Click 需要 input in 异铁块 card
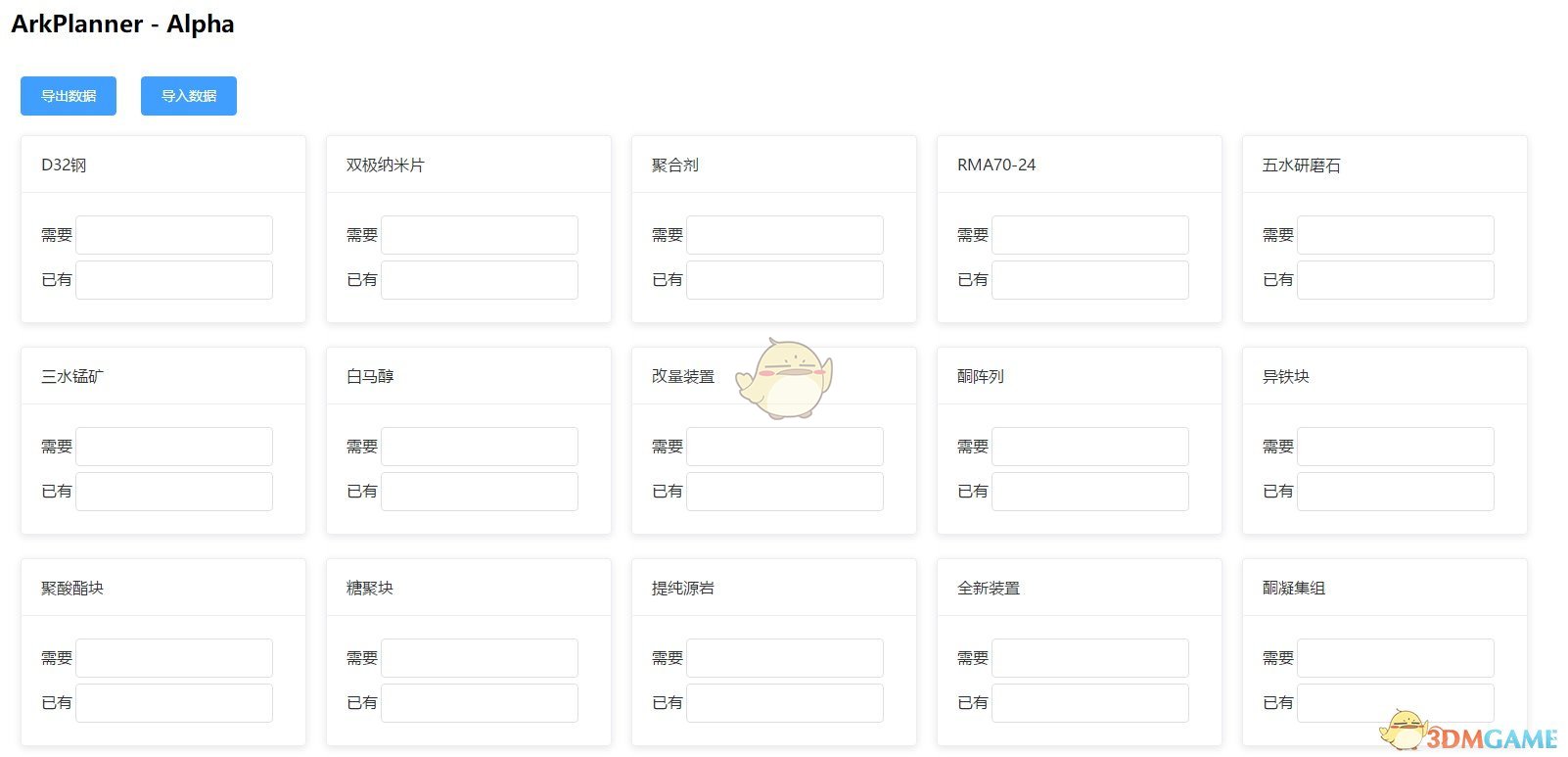1568x757 pixels. 1396,447
